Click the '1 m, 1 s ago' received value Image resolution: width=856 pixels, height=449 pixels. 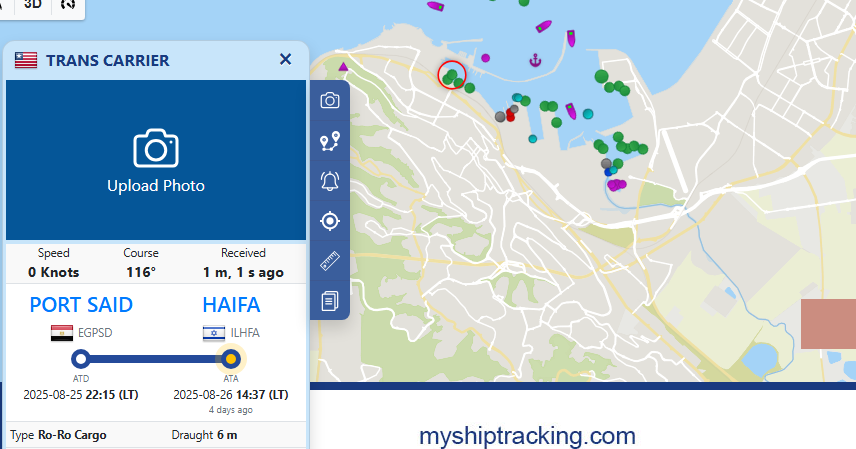click(x=243, y=272)
